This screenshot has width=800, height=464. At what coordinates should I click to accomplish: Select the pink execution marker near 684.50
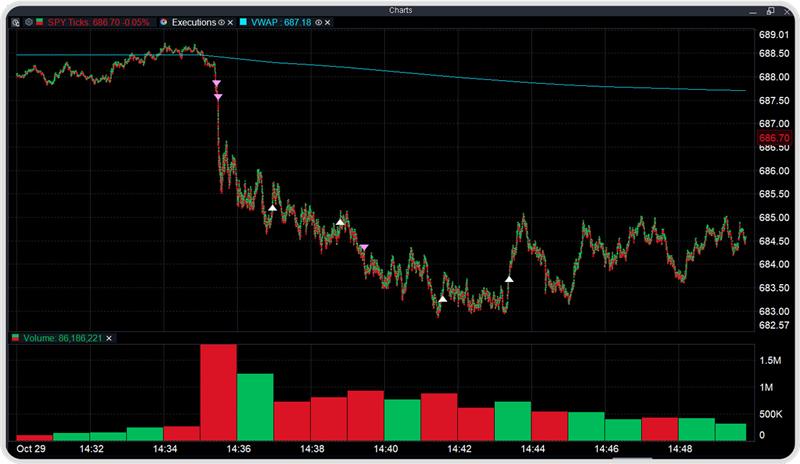tap(364, 247)
